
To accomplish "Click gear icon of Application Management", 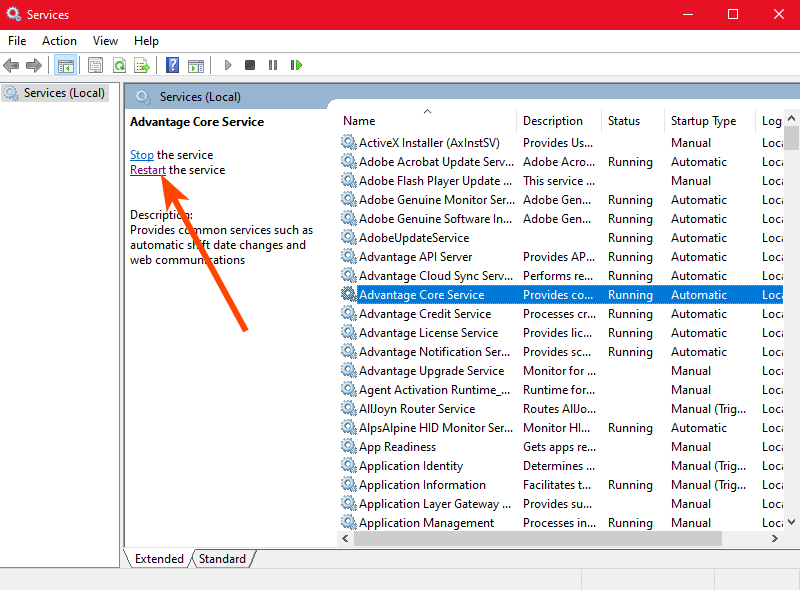I will [348, 523].
